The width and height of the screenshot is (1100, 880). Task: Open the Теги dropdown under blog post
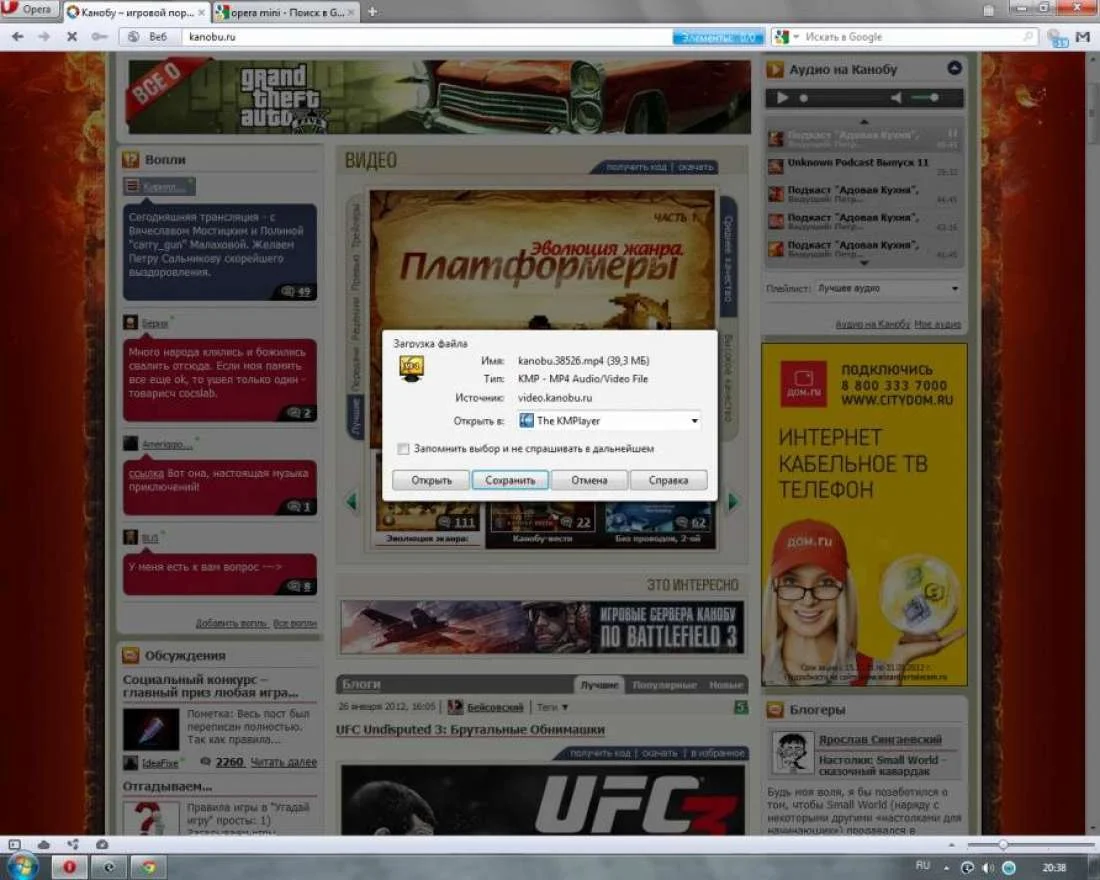pyautogui.click(x=553, y=707)
